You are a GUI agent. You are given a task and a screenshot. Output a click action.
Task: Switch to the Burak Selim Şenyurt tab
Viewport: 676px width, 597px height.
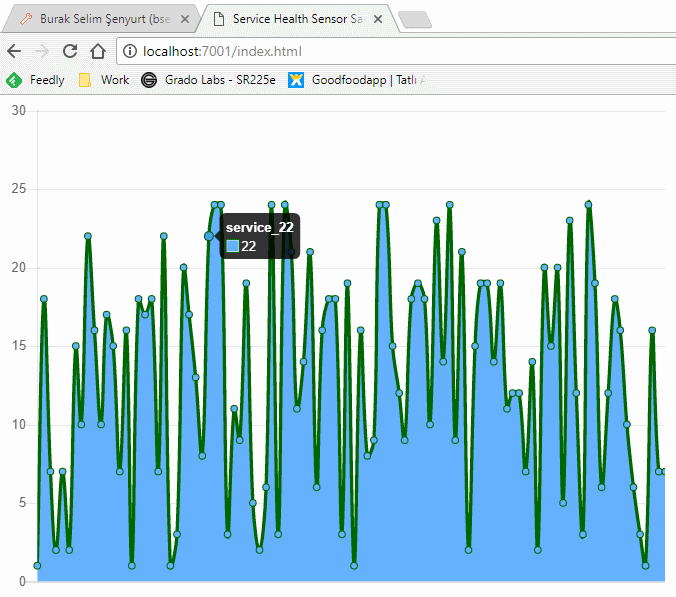click(100, 18)
